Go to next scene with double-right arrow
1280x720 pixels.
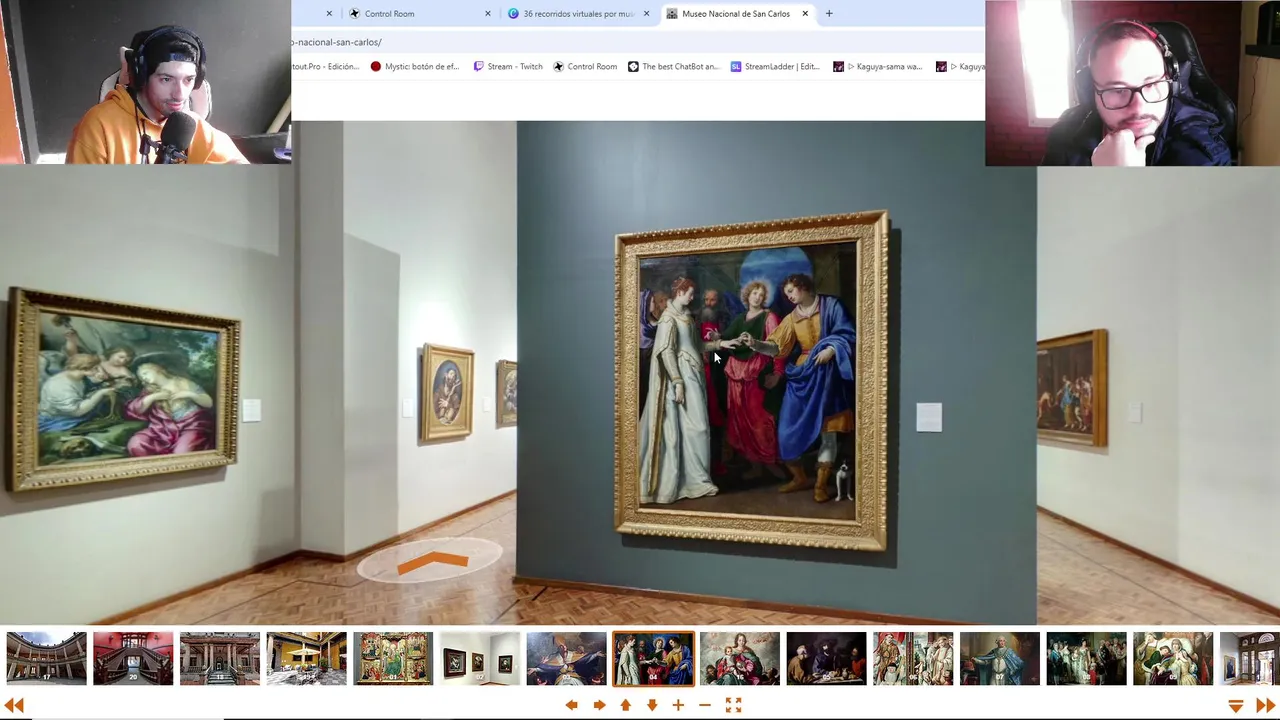pyautogui.click(x=1266, y=706)
